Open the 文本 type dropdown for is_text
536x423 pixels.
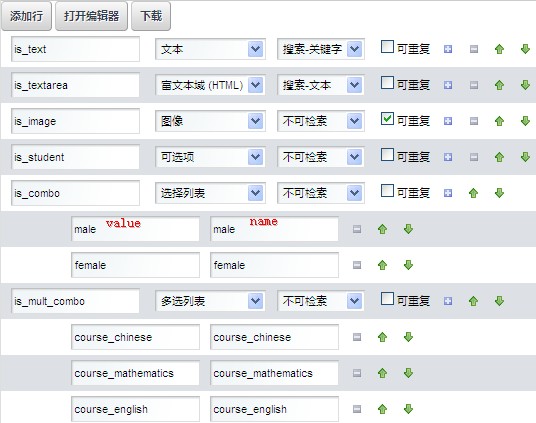tap(210, 49)
